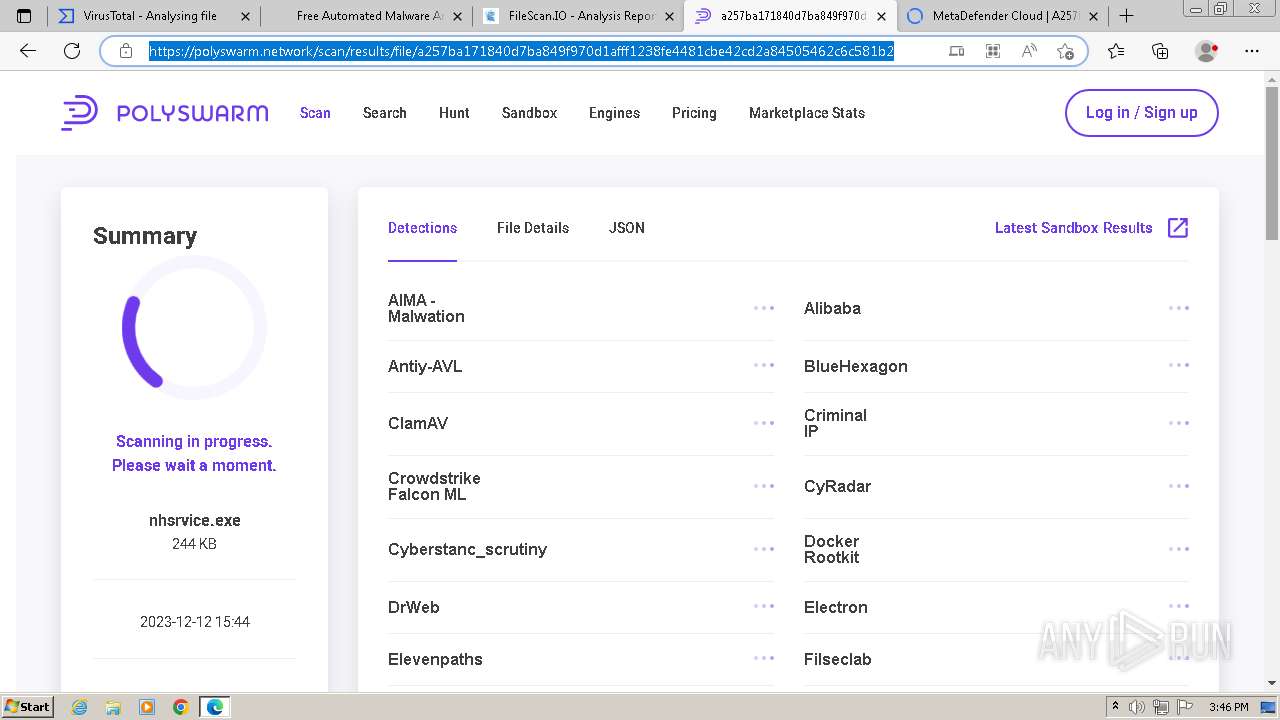The image size is (1280, 720).
Task: Open Marketplace Stats nav item
Action: (x=807, y=113)
